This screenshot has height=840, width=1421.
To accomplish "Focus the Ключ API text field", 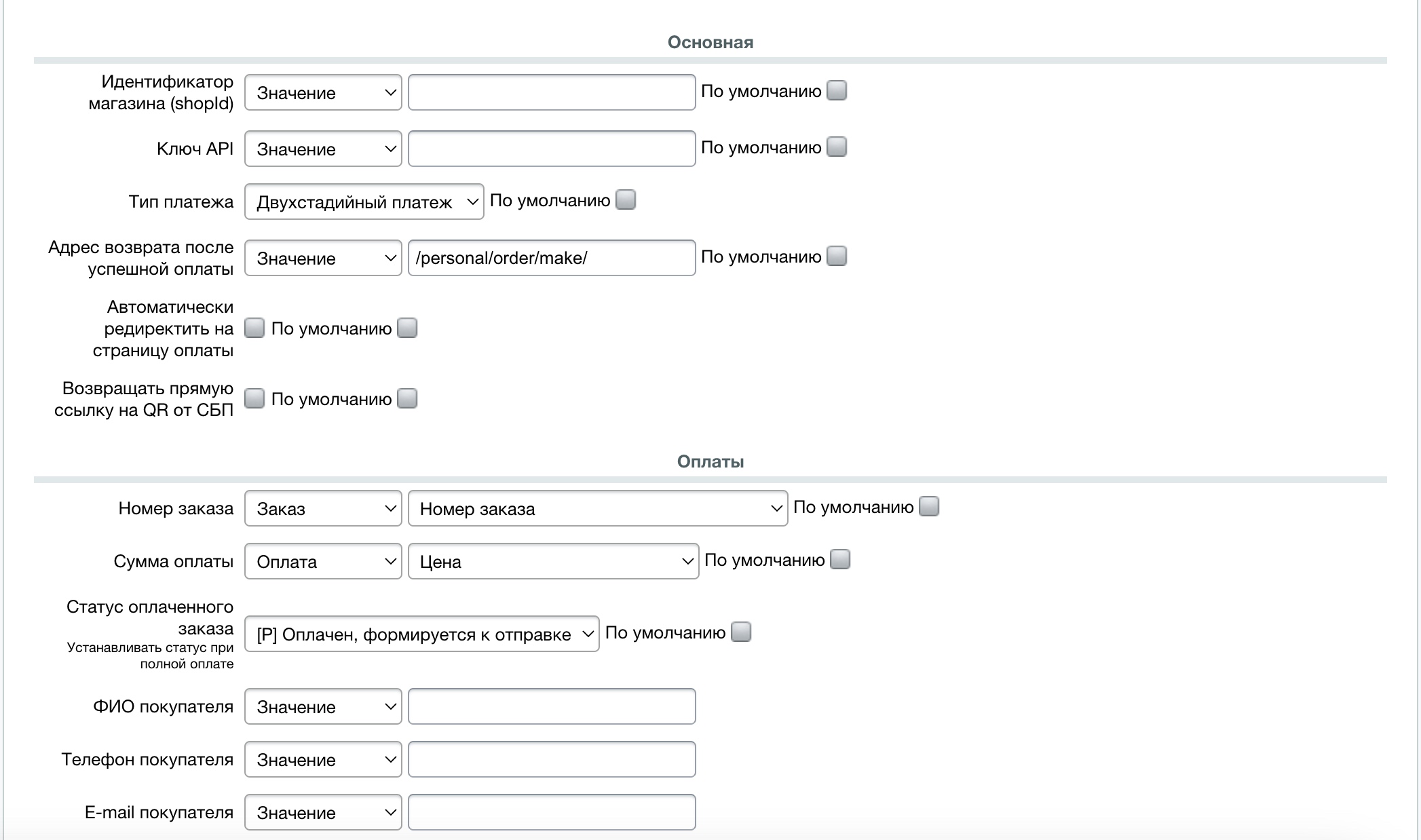I will 552,149.
